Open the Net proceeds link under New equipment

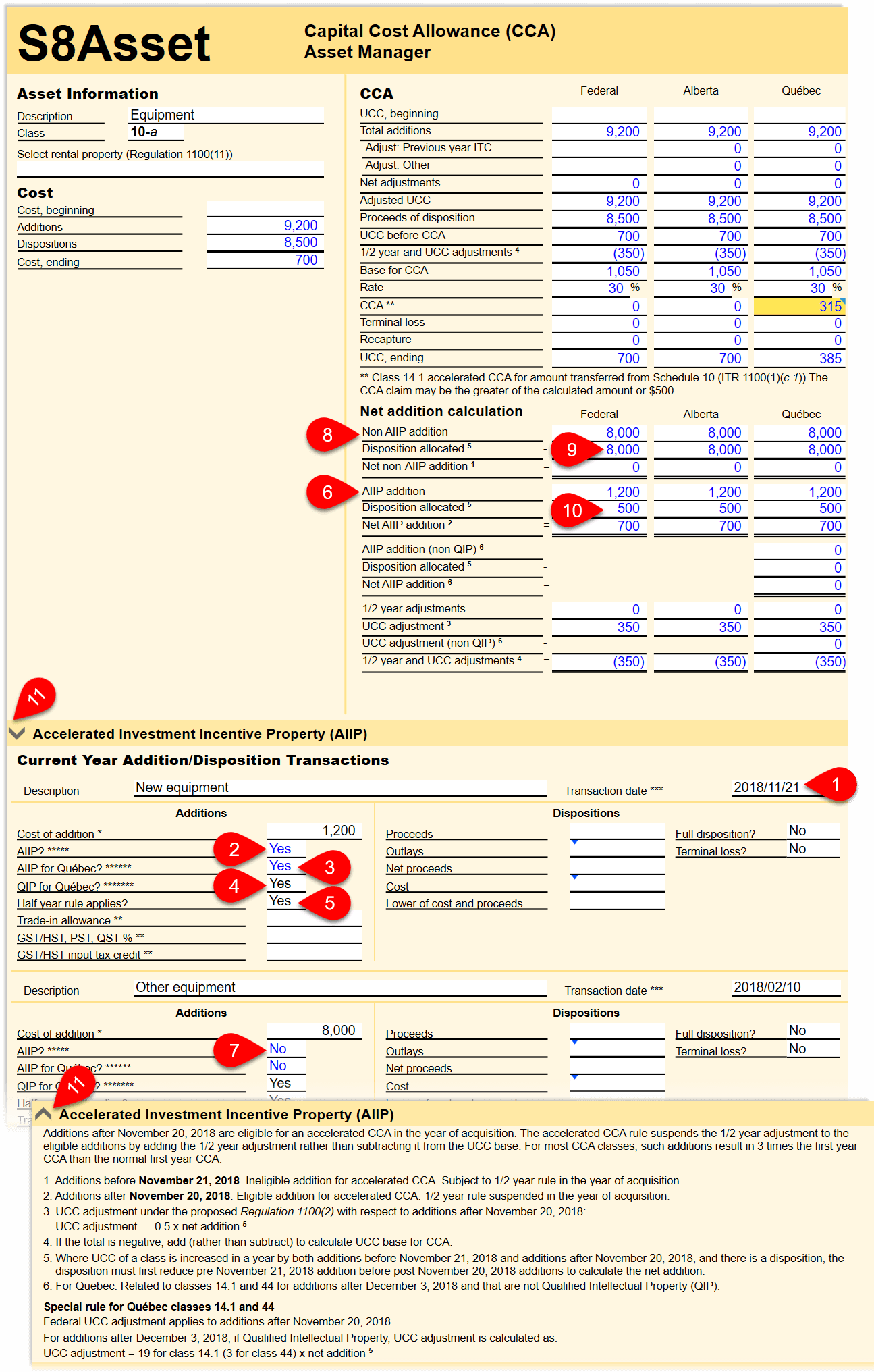[419, 868]
